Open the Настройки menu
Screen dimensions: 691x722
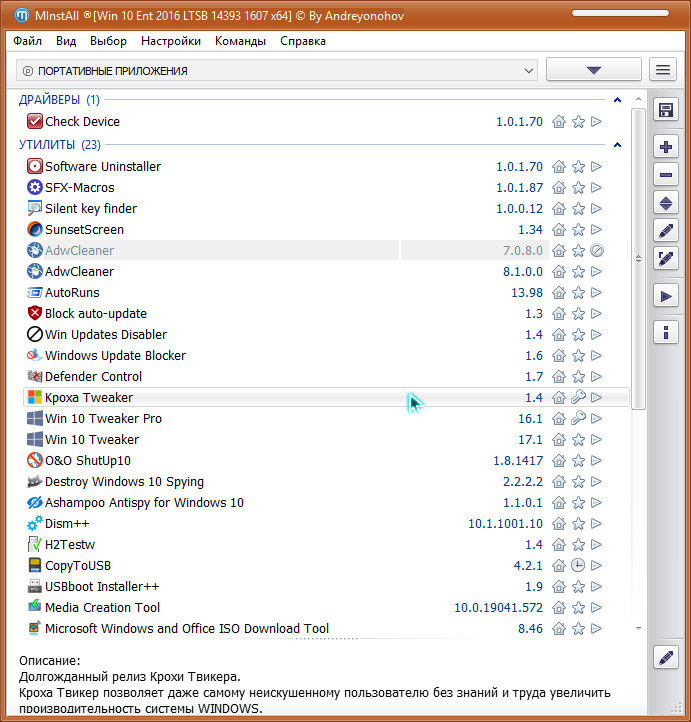pos(171,41)
